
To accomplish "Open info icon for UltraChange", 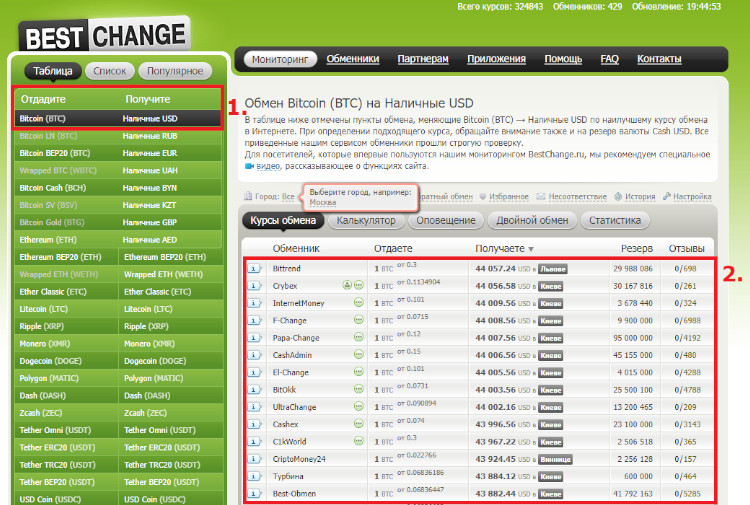I will pos(254,407).
